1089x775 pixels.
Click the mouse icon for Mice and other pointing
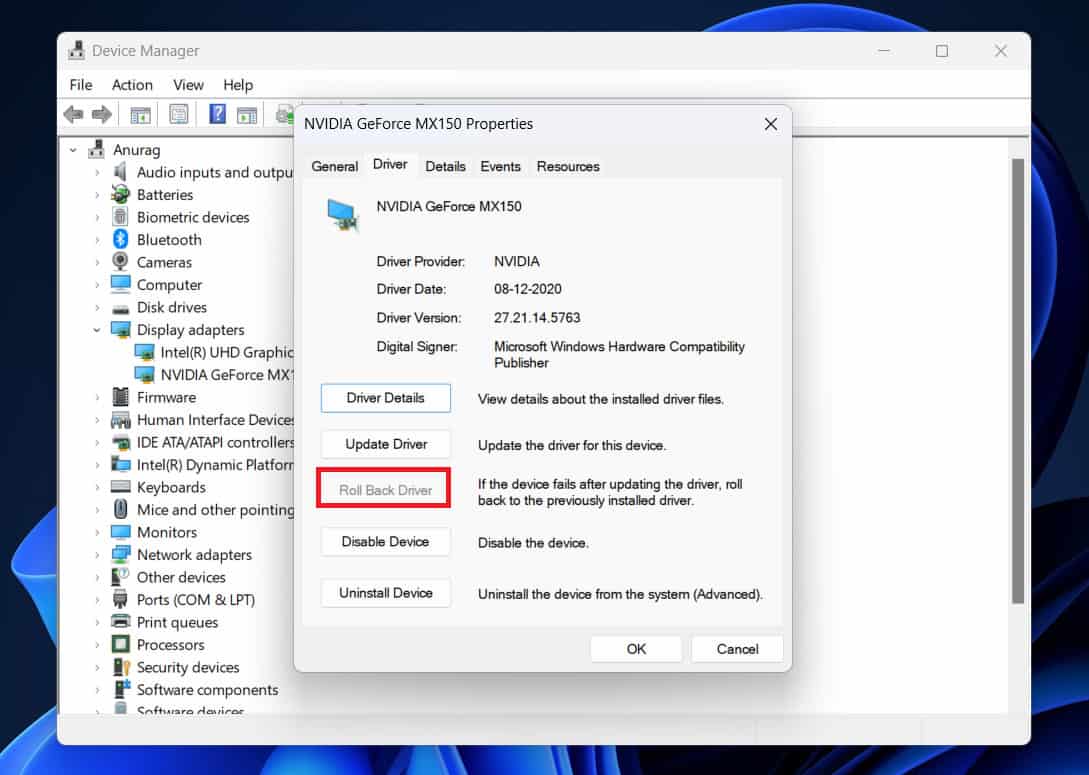(x=120, y=509)
